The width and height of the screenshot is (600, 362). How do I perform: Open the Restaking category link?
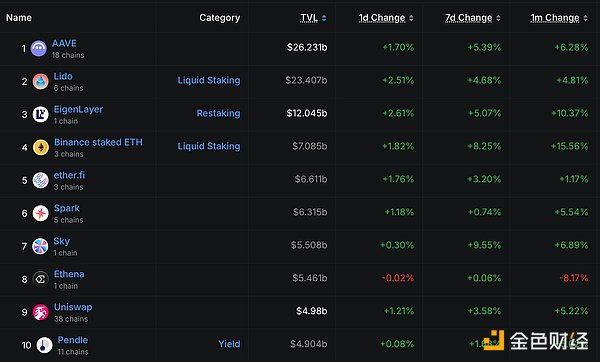(x=218, y=113)
